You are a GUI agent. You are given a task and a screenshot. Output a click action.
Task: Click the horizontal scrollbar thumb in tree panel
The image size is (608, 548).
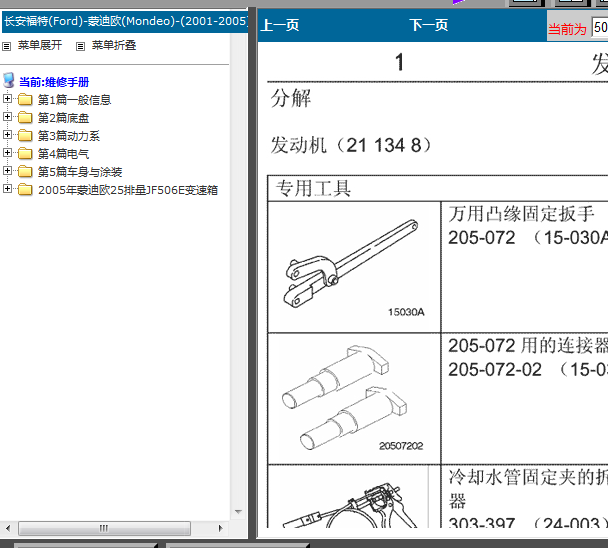pos(104,528)
